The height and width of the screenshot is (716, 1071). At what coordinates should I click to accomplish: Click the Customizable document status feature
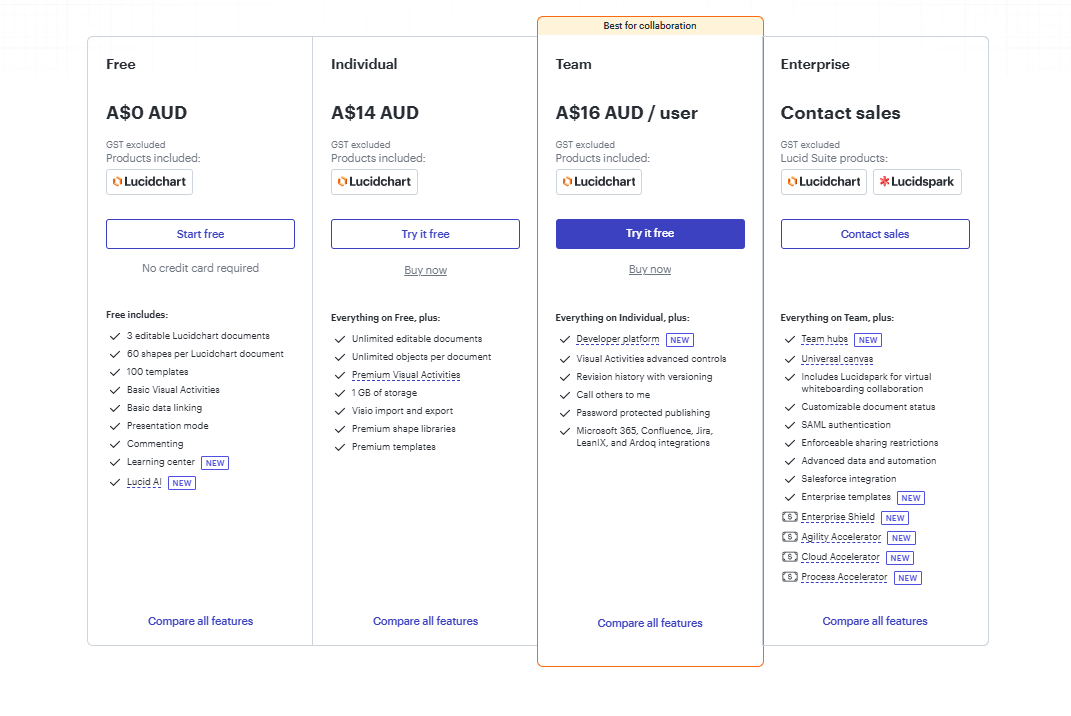[868, 407]
